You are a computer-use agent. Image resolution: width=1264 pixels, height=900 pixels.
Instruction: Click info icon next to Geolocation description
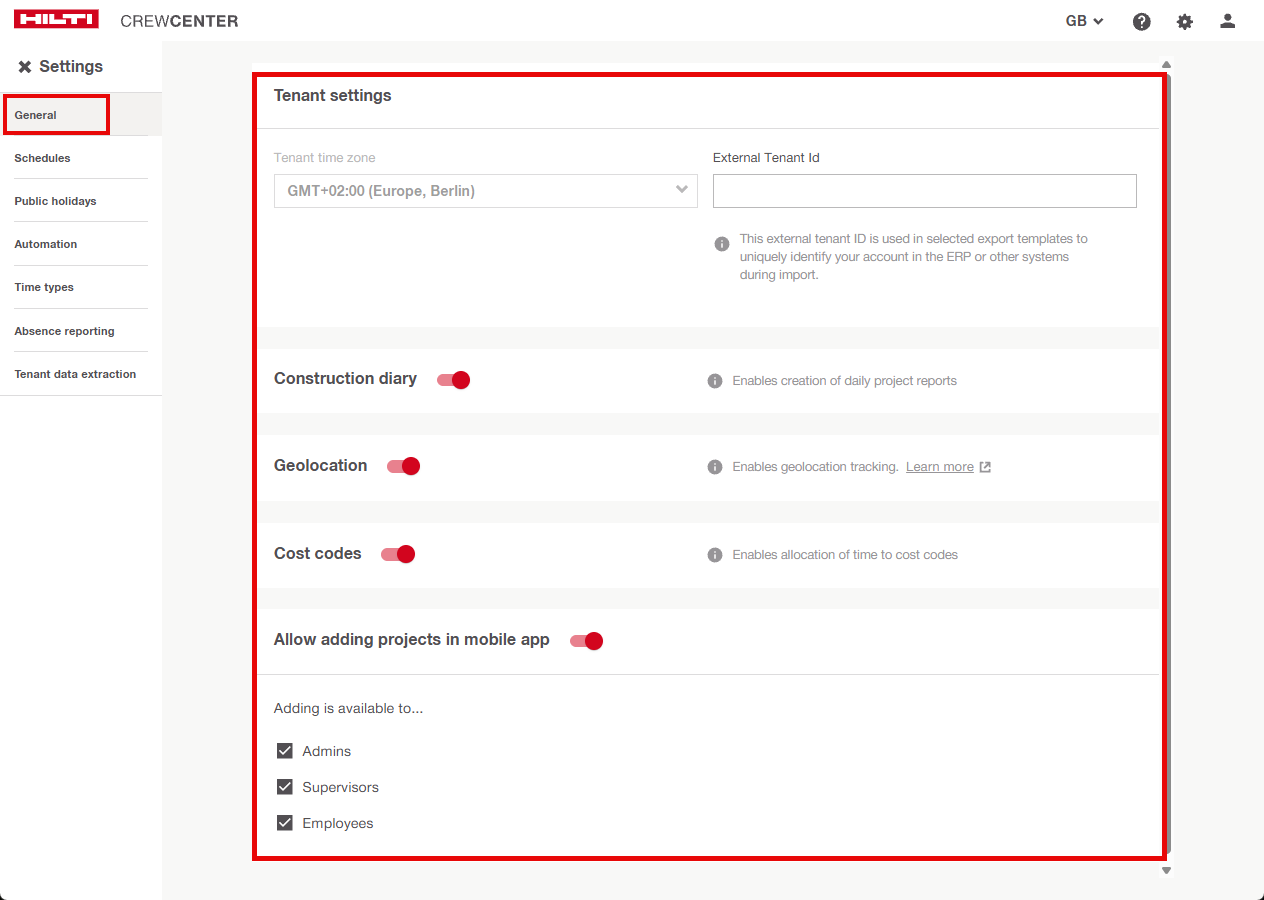click(x=715, y=467)
